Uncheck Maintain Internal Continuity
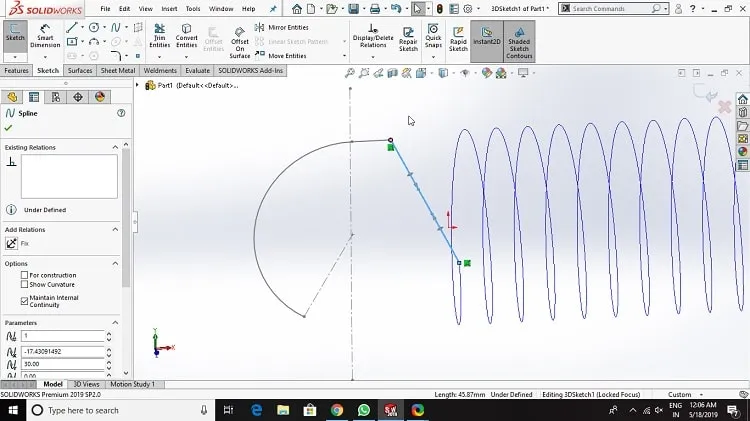 click(x=24, y=301)
